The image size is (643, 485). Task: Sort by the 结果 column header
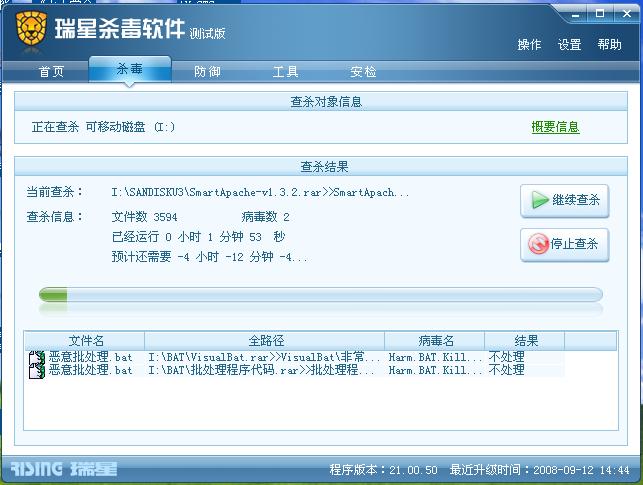525,340
